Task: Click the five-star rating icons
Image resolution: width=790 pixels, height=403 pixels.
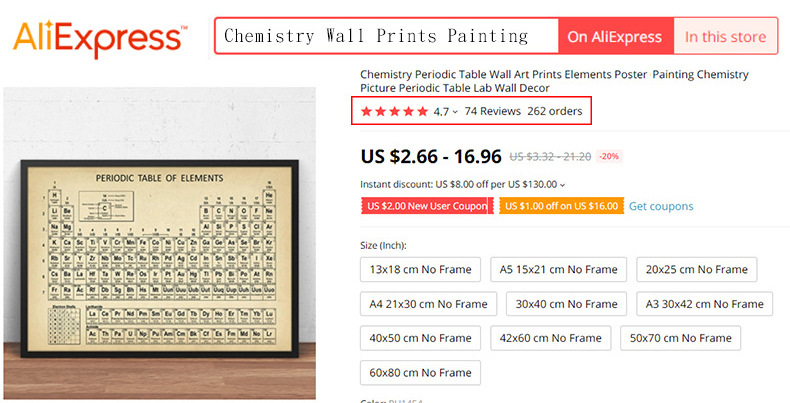Action: (394, 111)
